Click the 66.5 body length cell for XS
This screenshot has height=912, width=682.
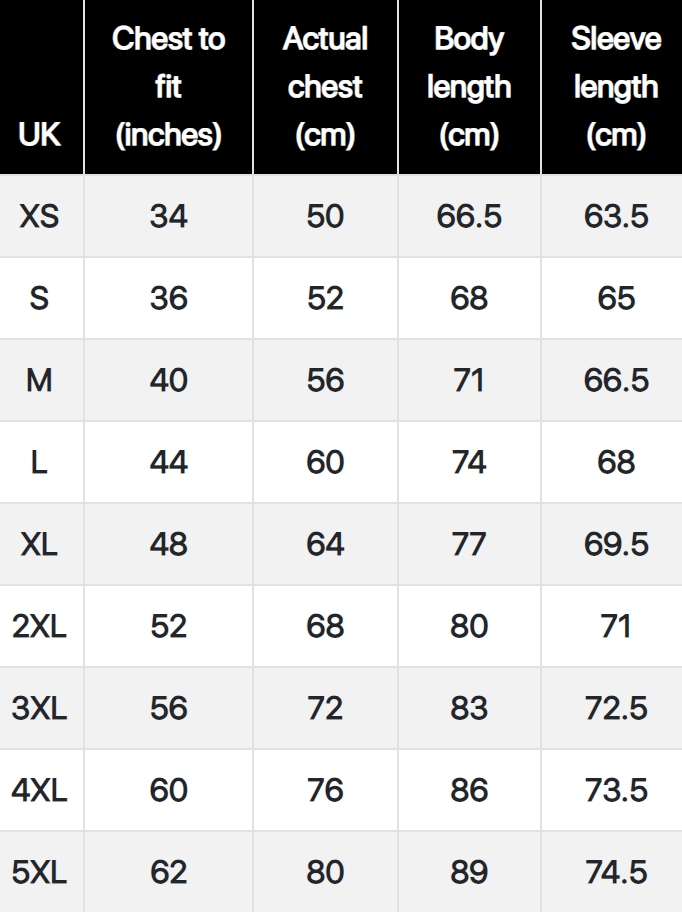(469, 216)
